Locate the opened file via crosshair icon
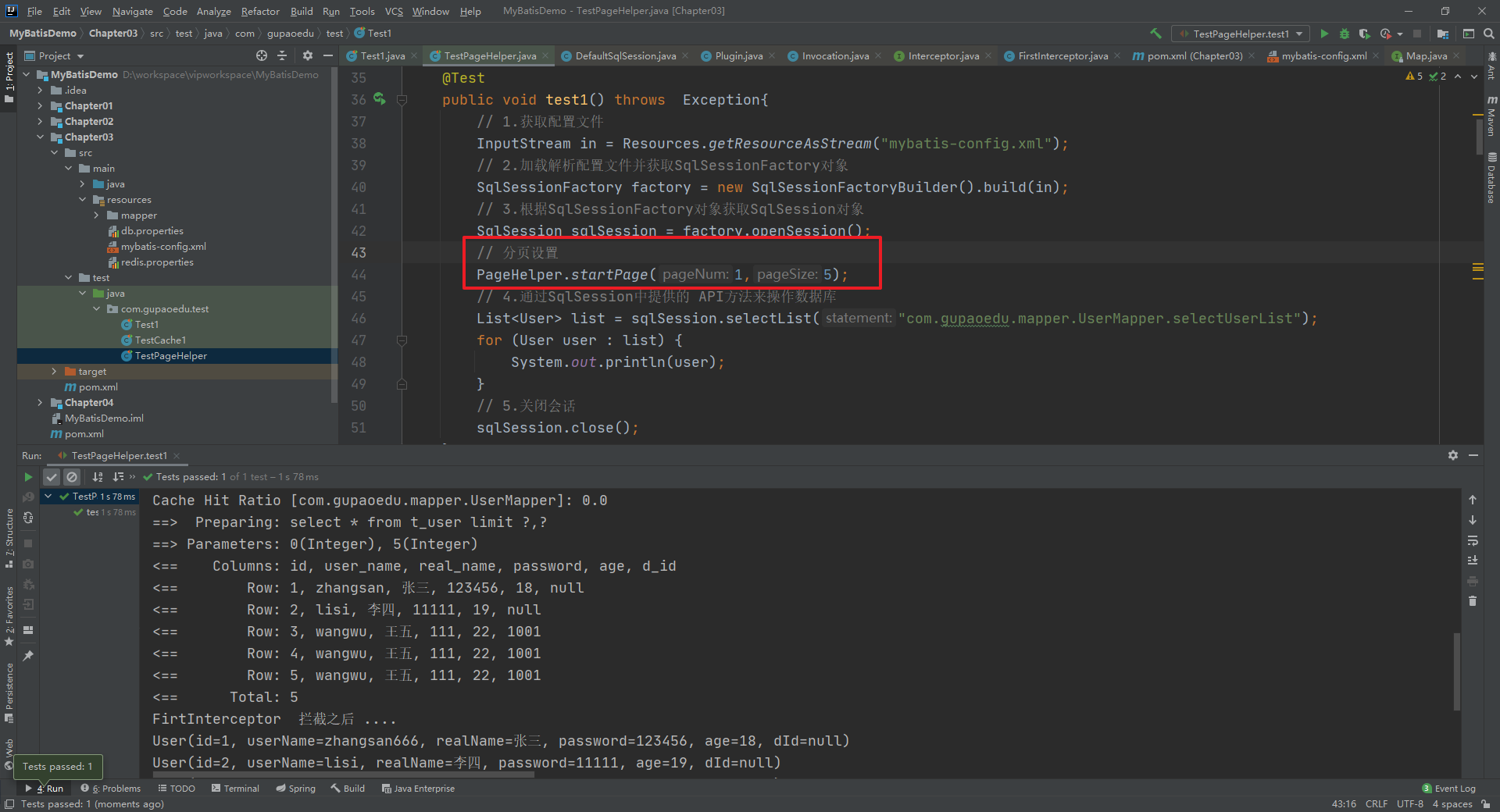 (x=262, y=55)
